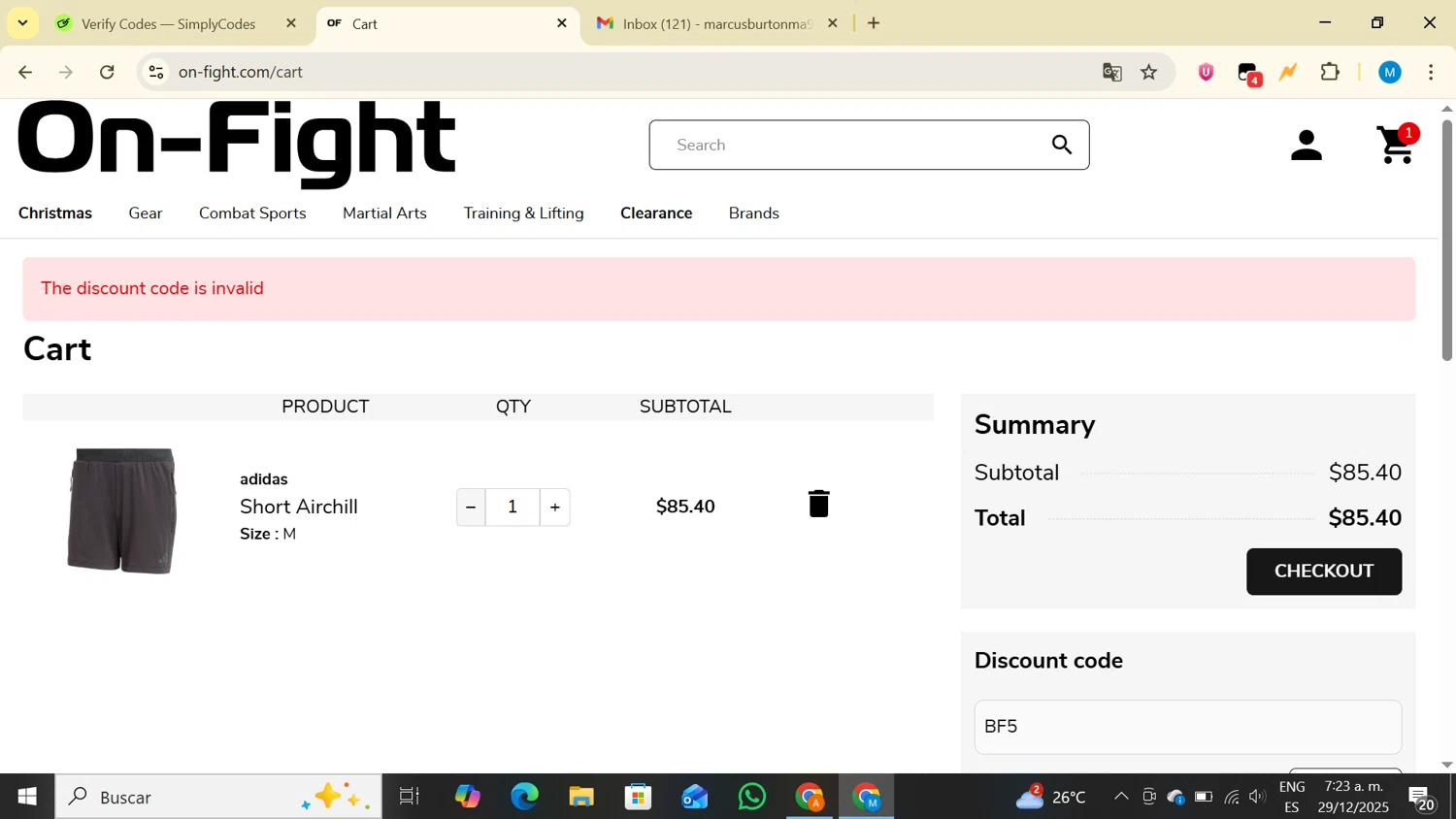1456x819 pixels.
Task: Open the Extensions puzzle icon
Action: (1331, 73)
